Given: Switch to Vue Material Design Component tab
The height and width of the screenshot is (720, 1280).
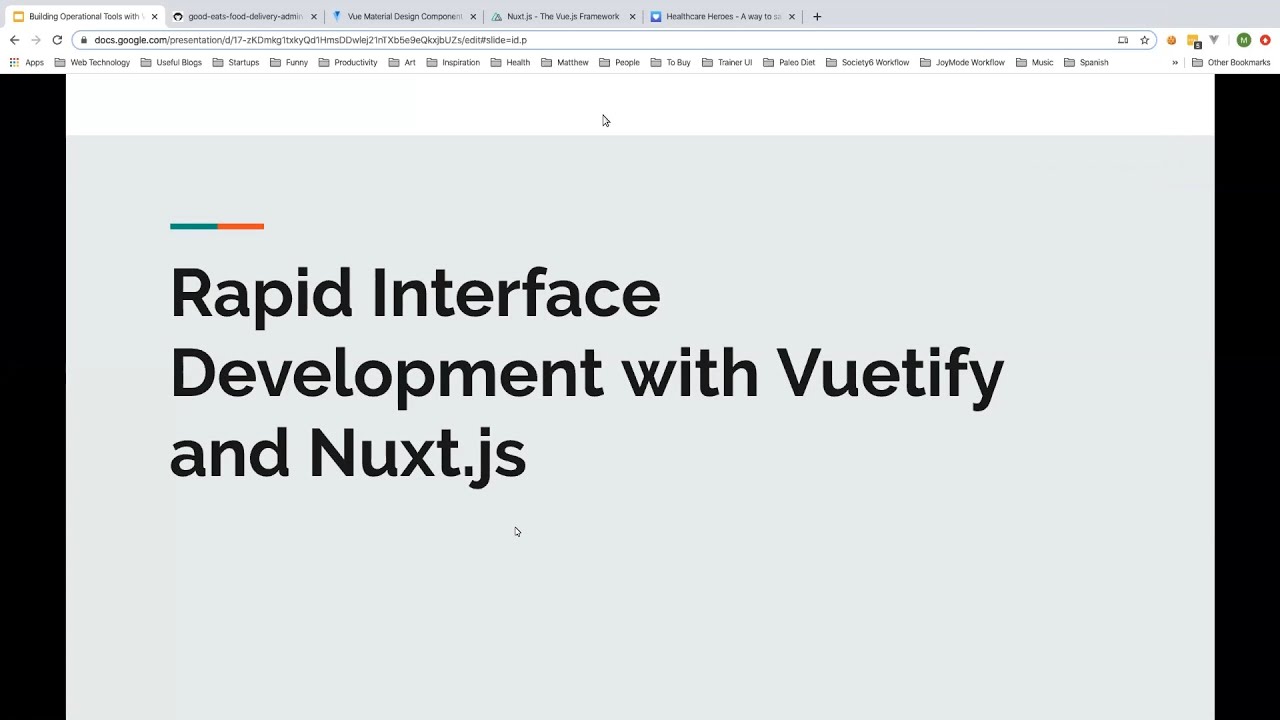Looking at the screenshot, I should pos(403,17).
